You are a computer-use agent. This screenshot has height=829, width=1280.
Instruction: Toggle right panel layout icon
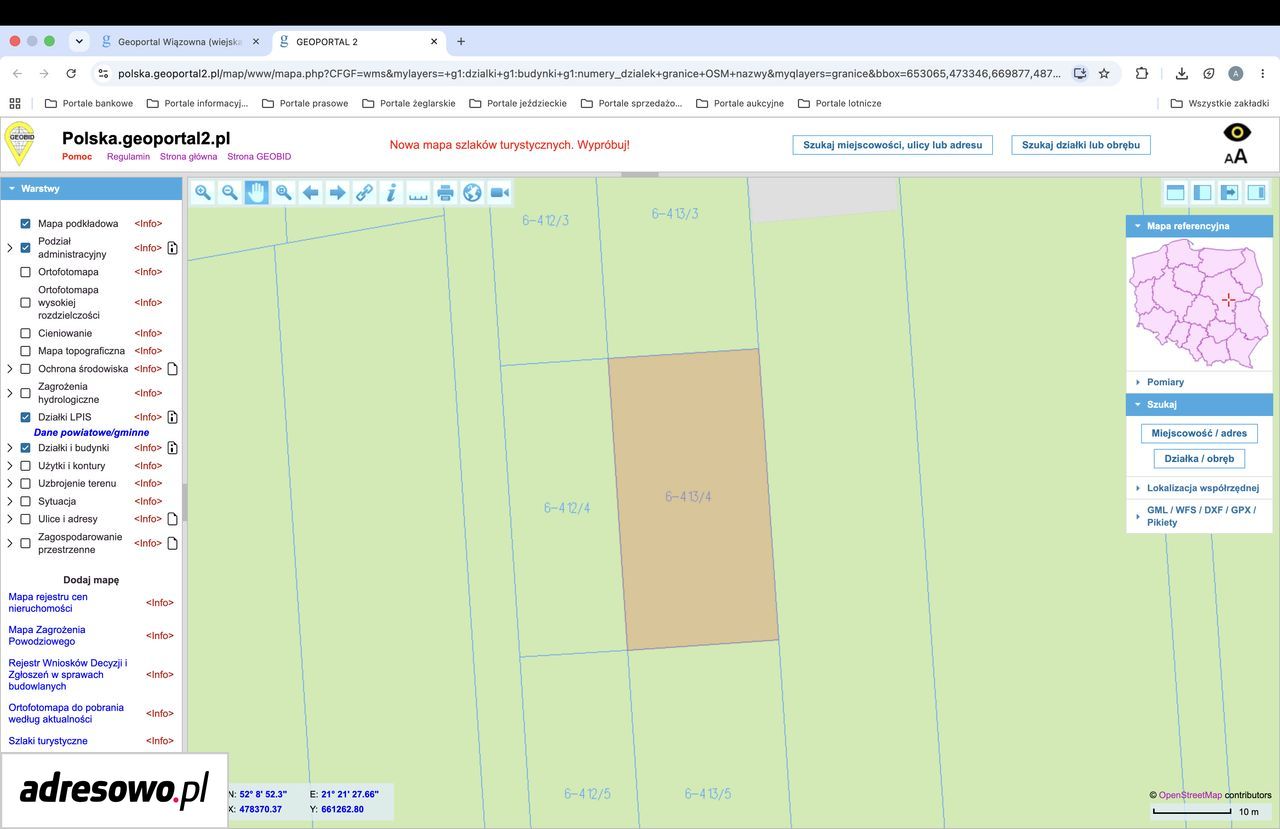point(1256,193)
